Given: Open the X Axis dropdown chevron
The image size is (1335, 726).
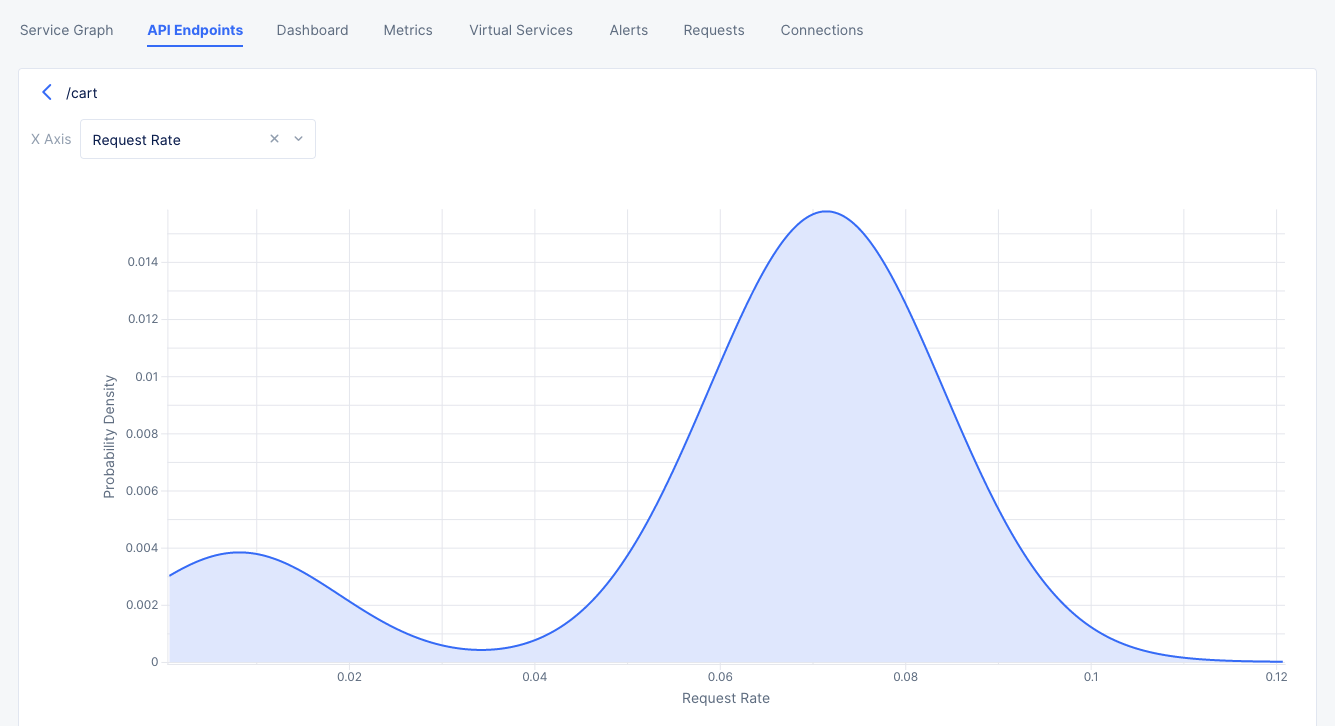Looking at the screenshot, I should pos(297,139).
